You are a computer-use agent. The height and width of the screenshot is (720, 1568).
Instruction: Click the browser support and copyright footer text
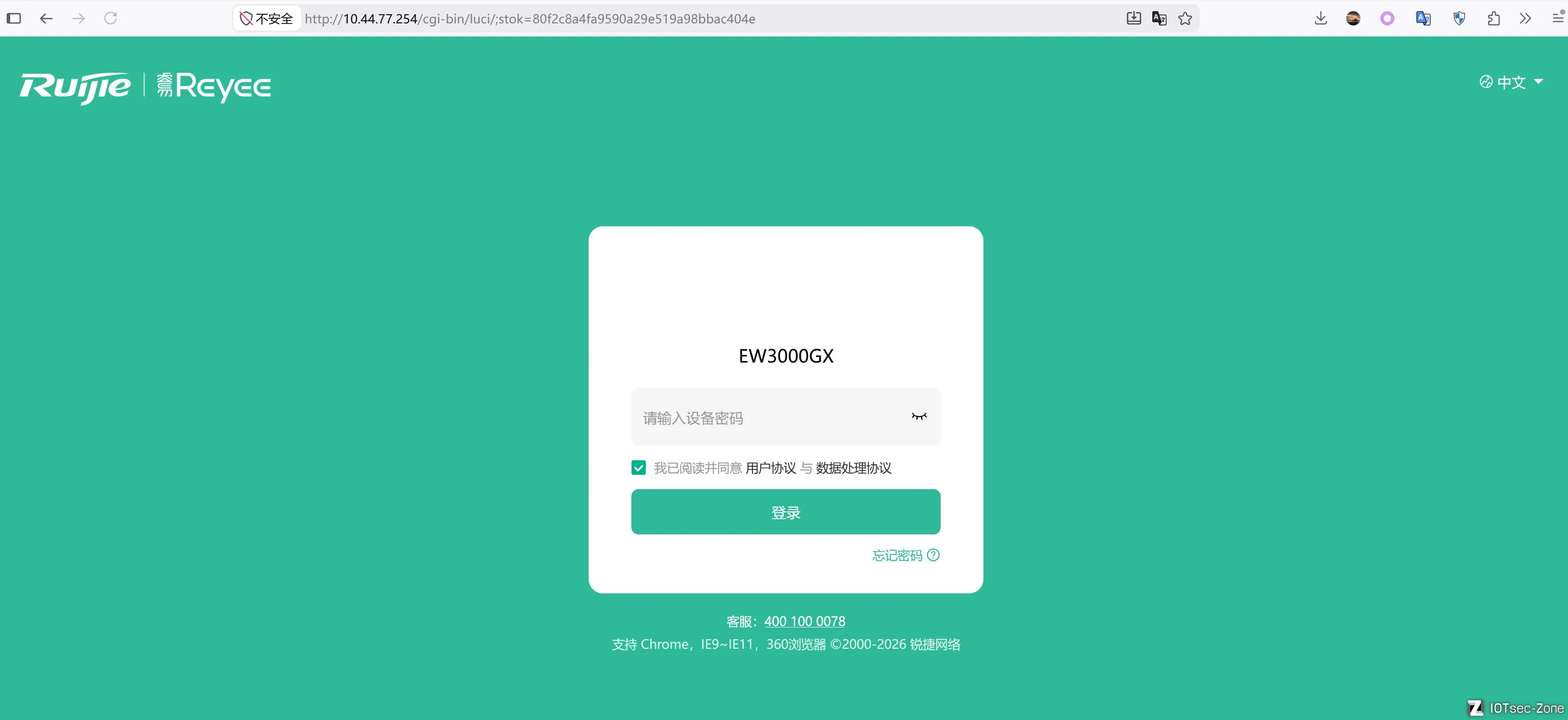pyautogui.click(x=786, y=645)
